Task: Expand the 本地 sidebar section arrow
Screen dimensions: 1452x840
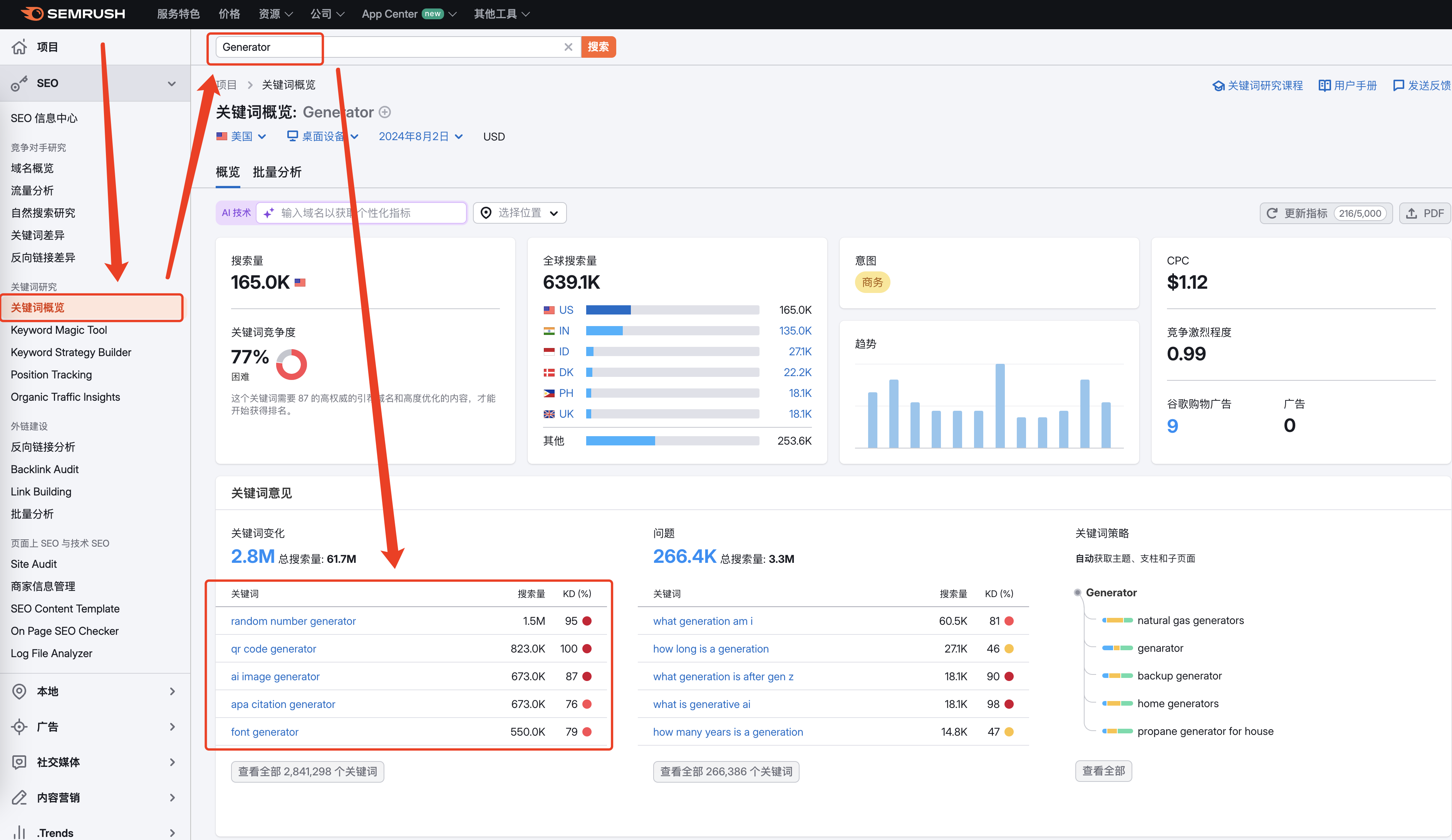Action: (x=172, y=691)
